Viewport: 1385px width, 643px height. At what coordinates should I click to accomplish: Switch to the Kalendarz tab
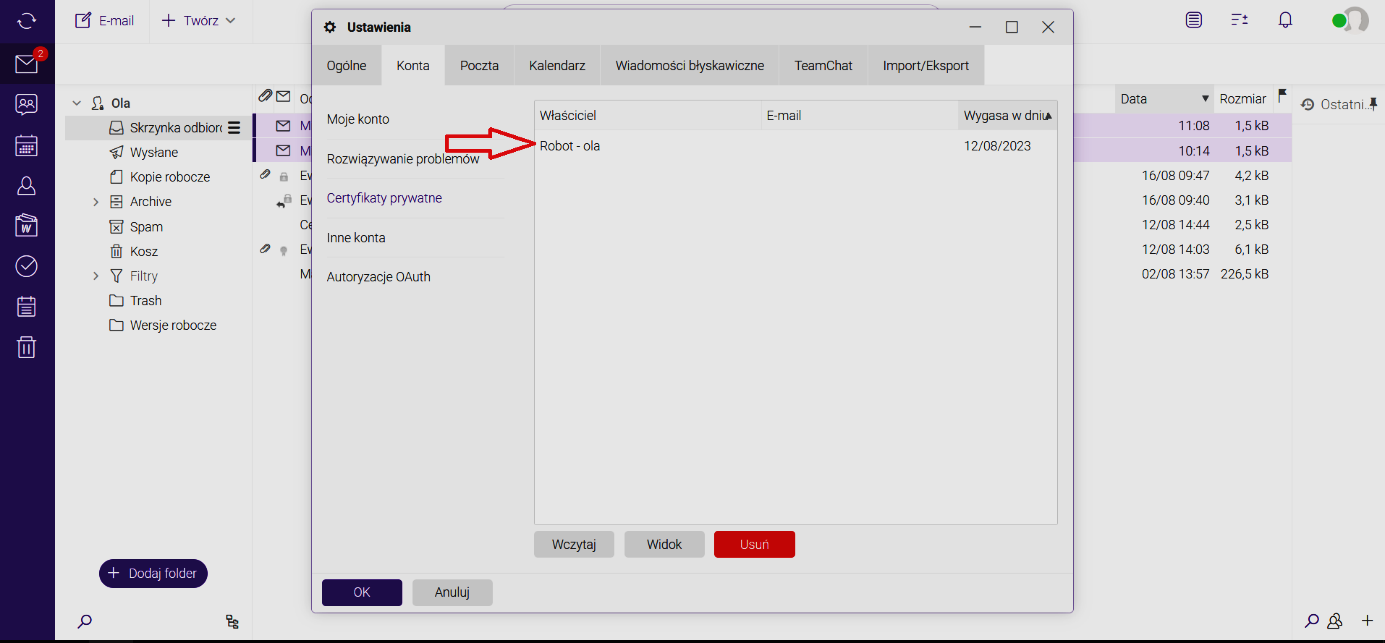point(556,66)
